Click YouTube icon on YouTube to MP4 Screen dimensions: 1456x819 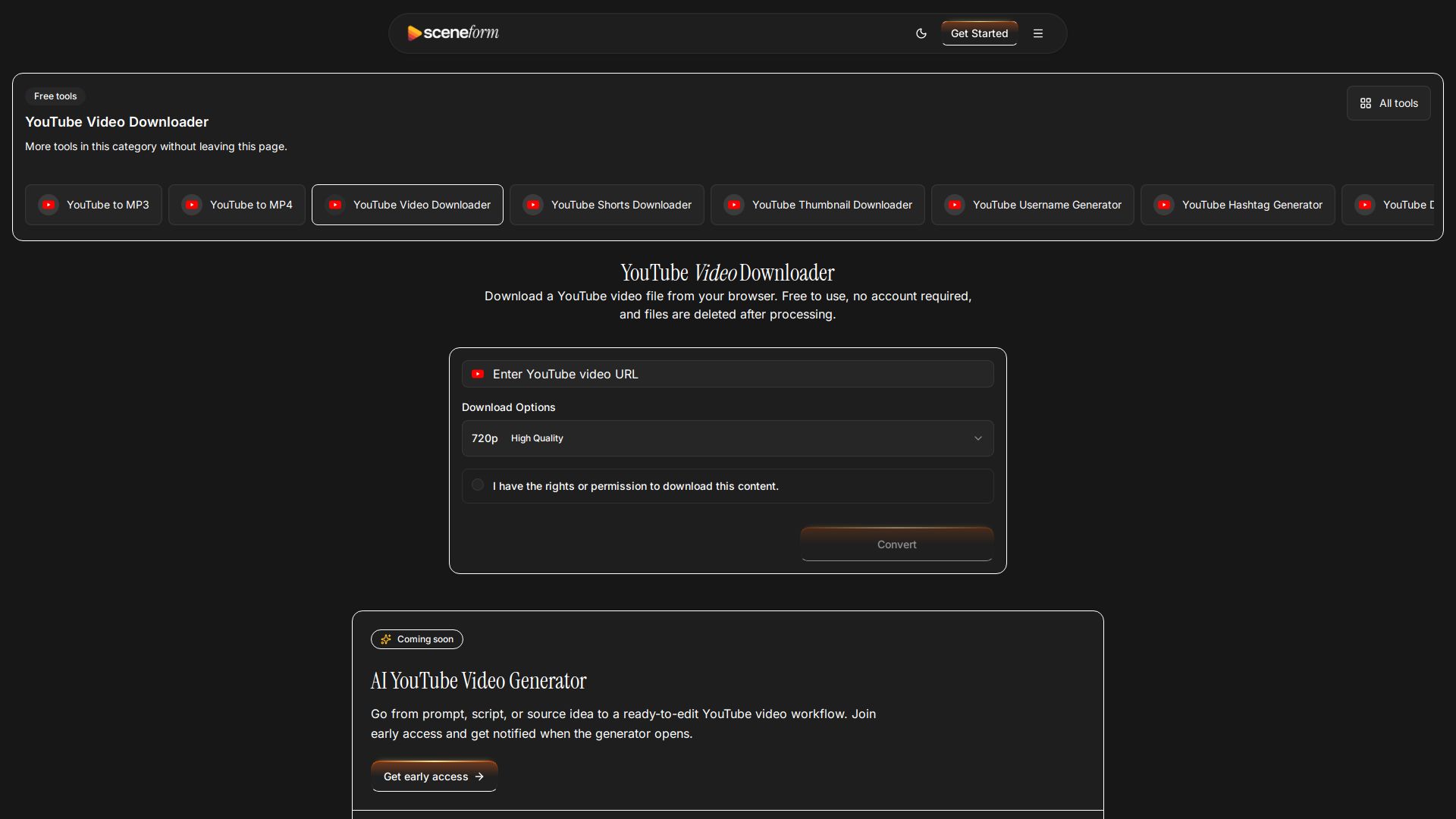[192, 205]
